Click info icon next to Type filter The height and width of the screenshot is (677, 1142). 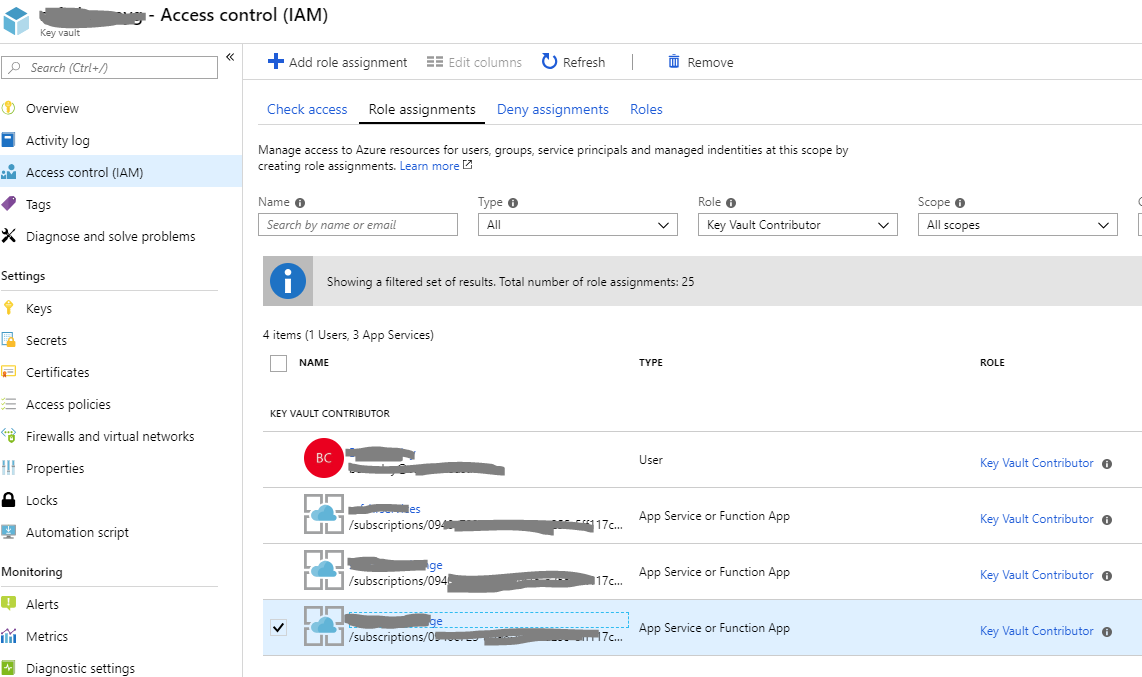513,203
